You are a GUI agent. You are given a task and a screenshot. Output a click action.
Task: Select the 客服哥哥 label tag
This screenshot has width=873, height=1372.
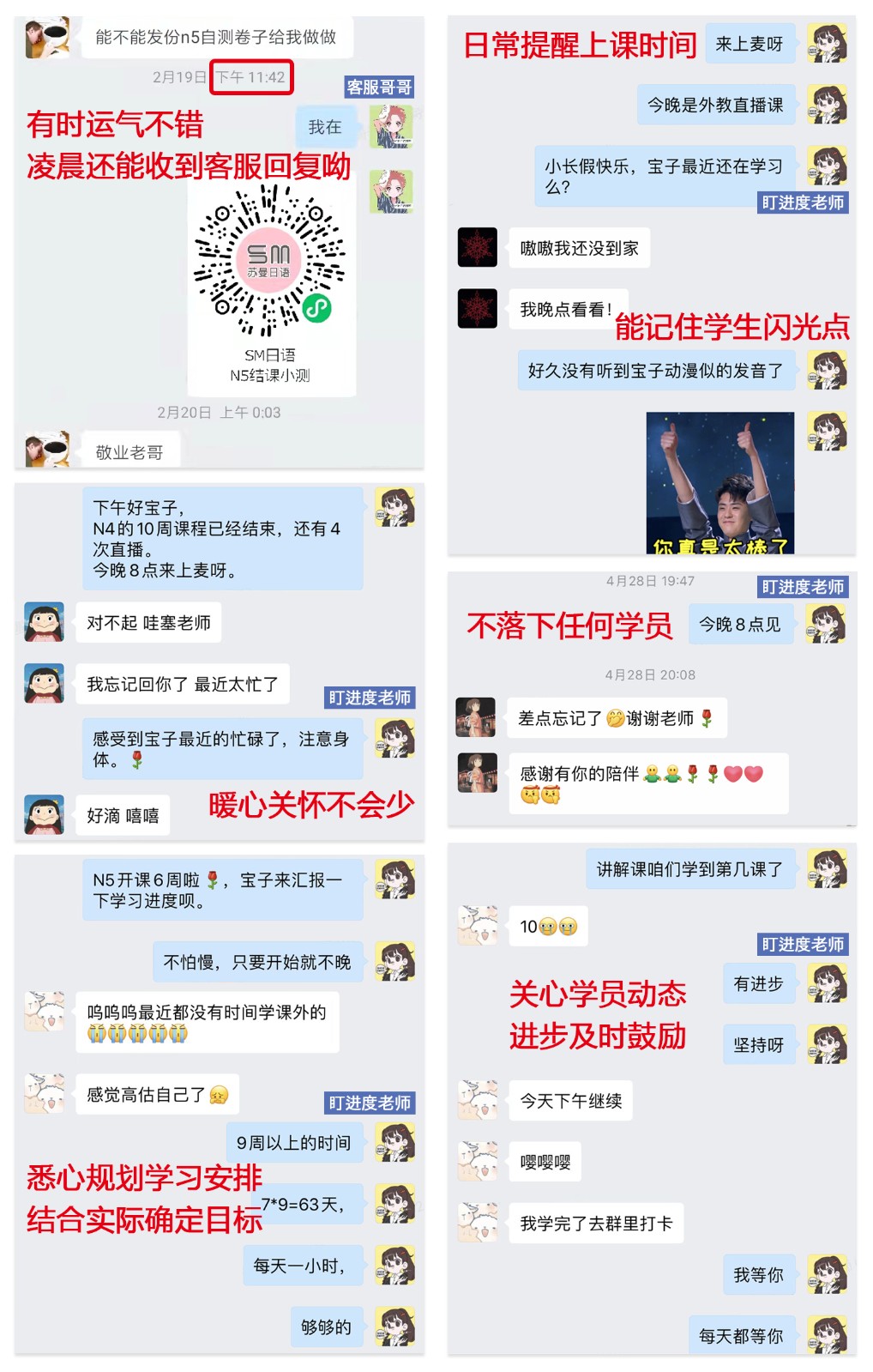click(379, 87)
